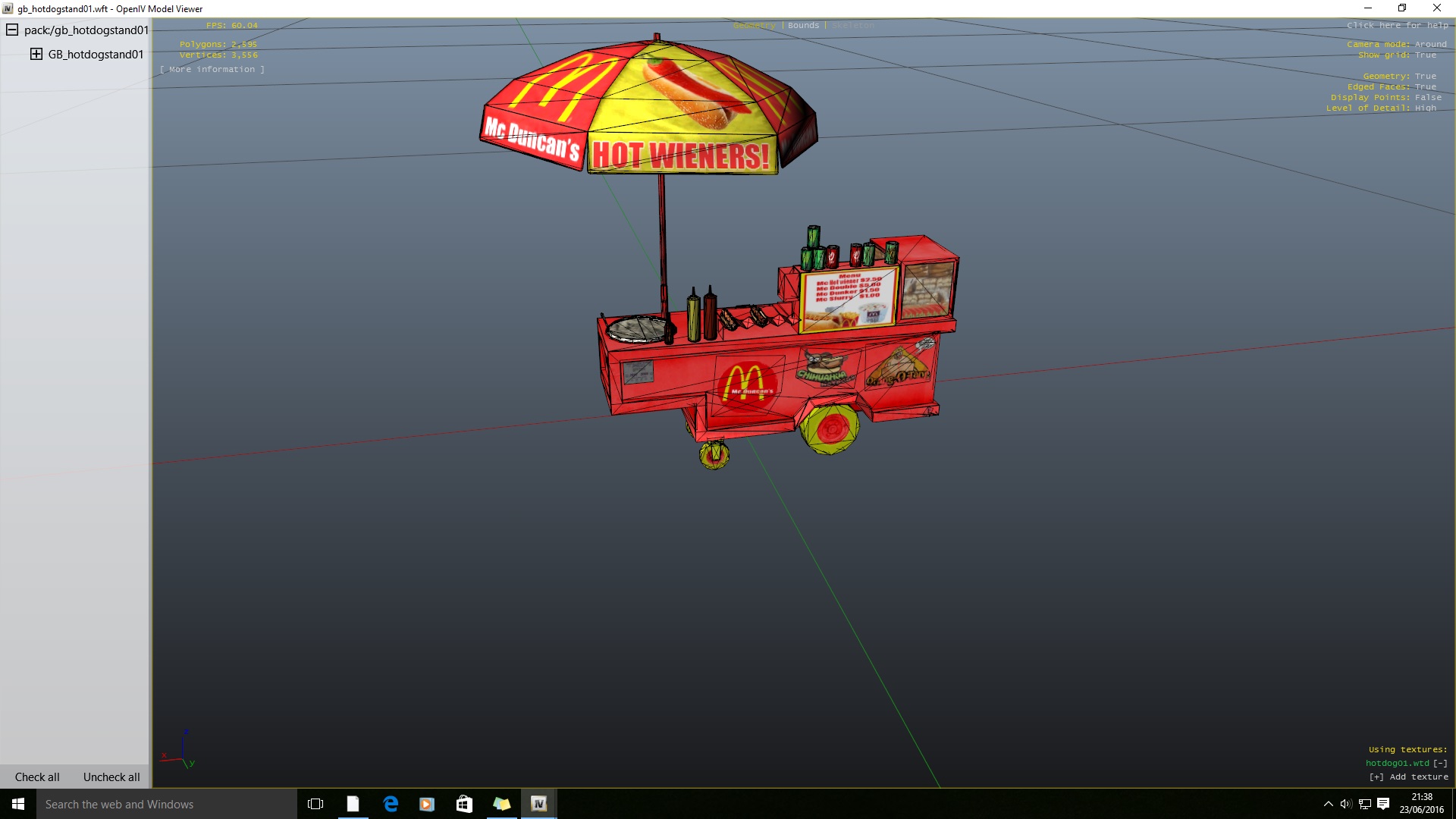Screen dimensions: 1456x819
Task: Remove hotdog01.wtd texture with [-]
Action: tap(1440, 764)
